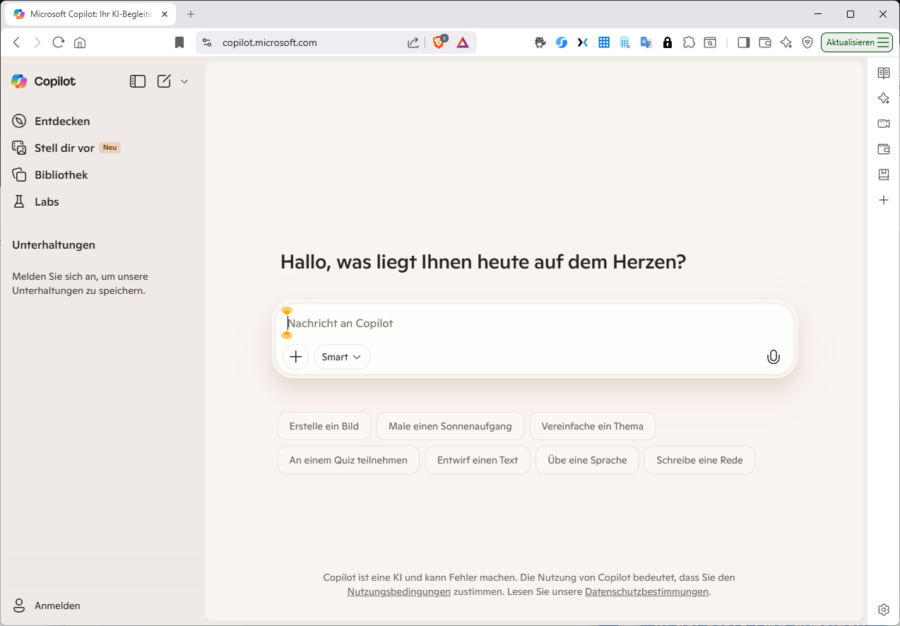
Task: Open Copilot settings with the gear icon
Action: pyautogui.click(x=883, y=609)
